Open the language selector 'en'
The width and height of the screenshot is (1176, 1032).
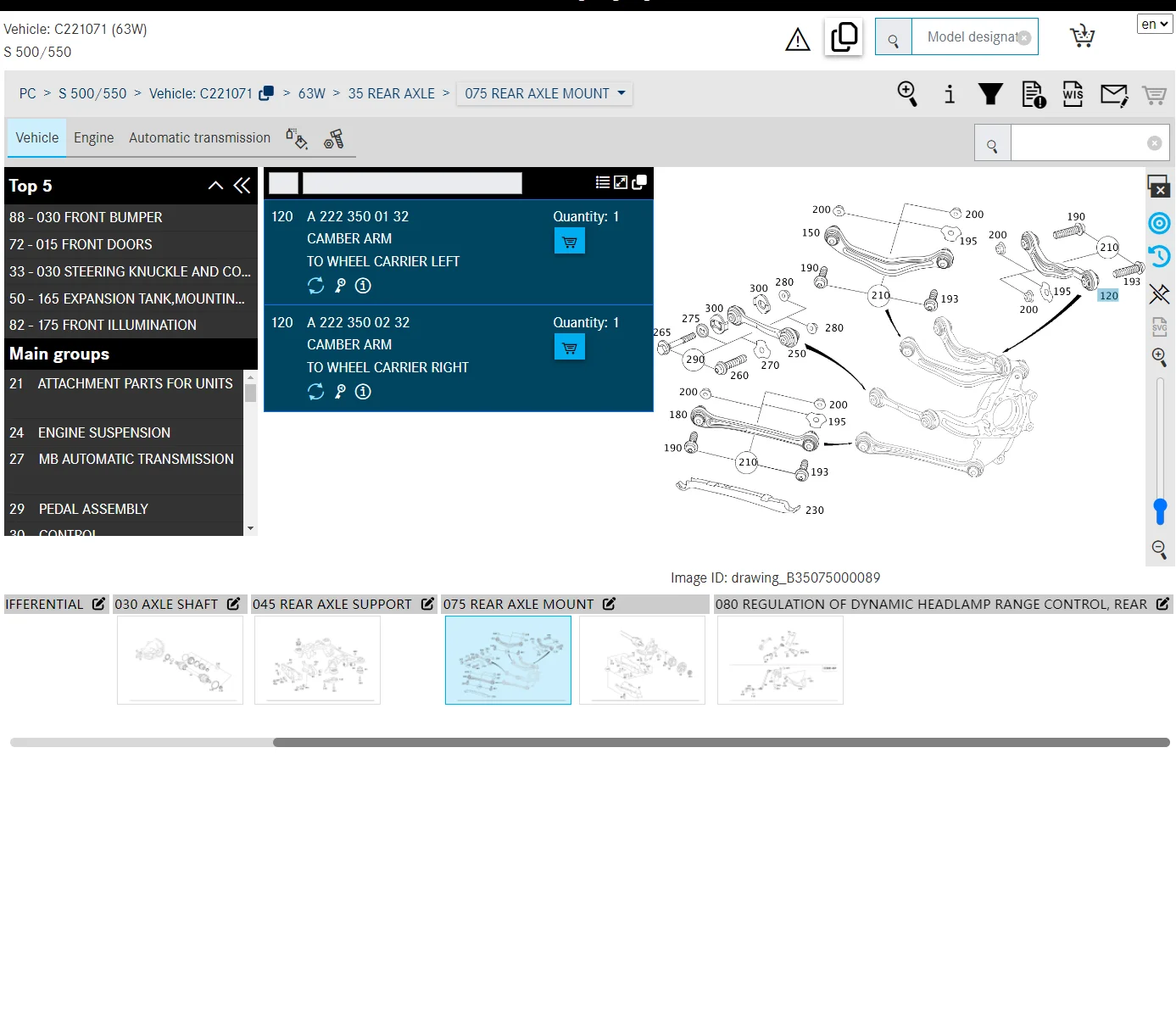[1155, 24]
